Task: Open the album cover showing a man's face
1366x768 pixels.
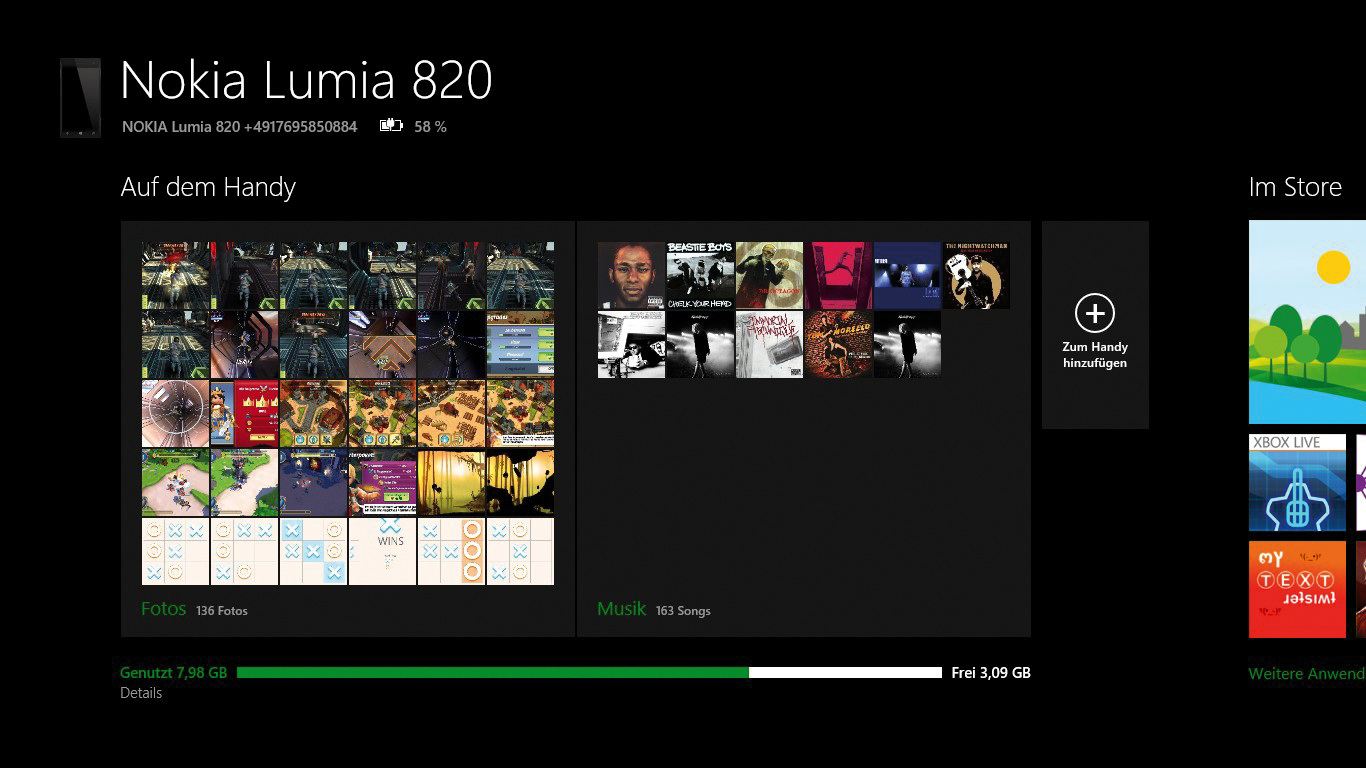Action: [x=631, y=275]
